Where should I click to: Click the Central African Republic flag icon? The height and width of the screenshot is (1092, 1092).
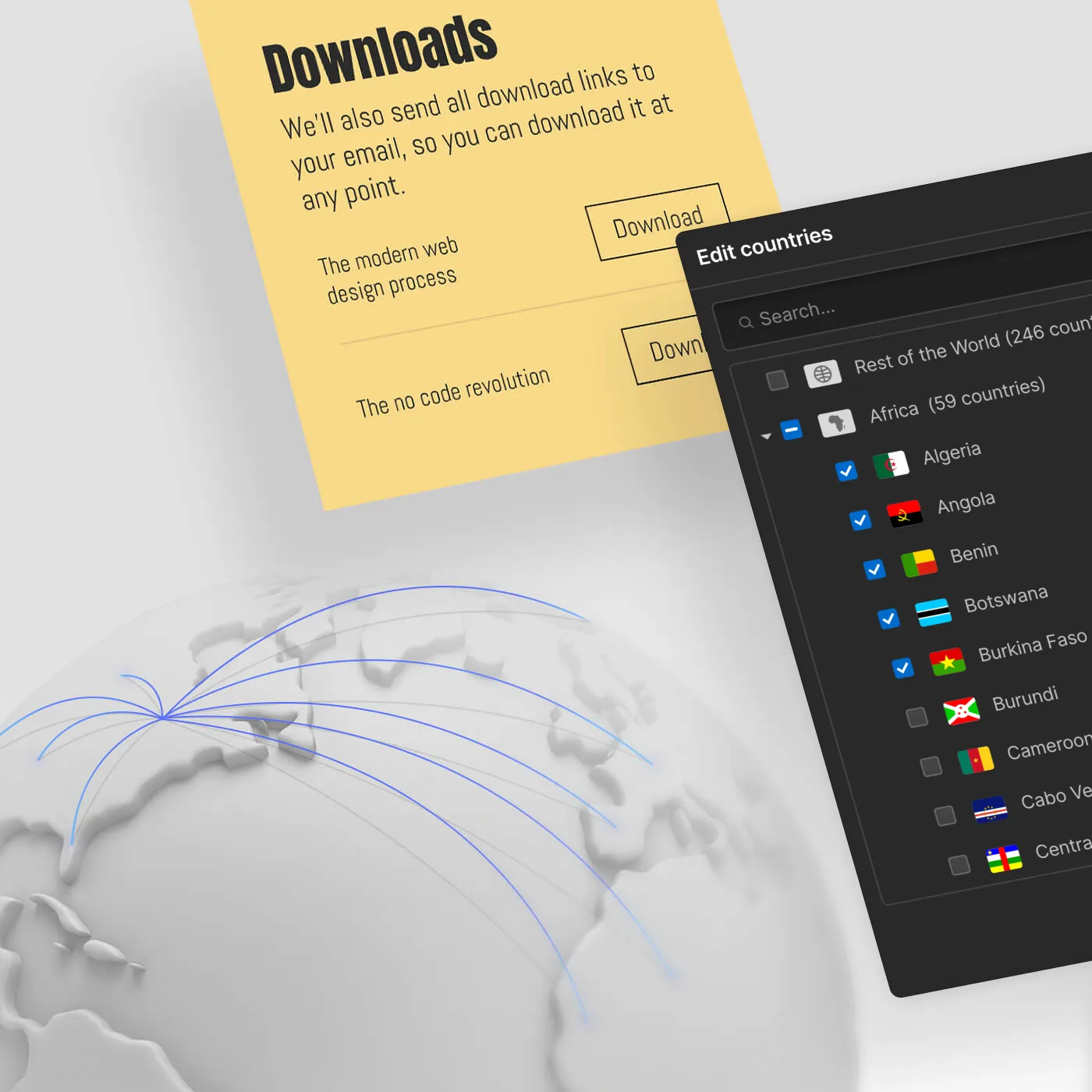tap(1004, 858)
